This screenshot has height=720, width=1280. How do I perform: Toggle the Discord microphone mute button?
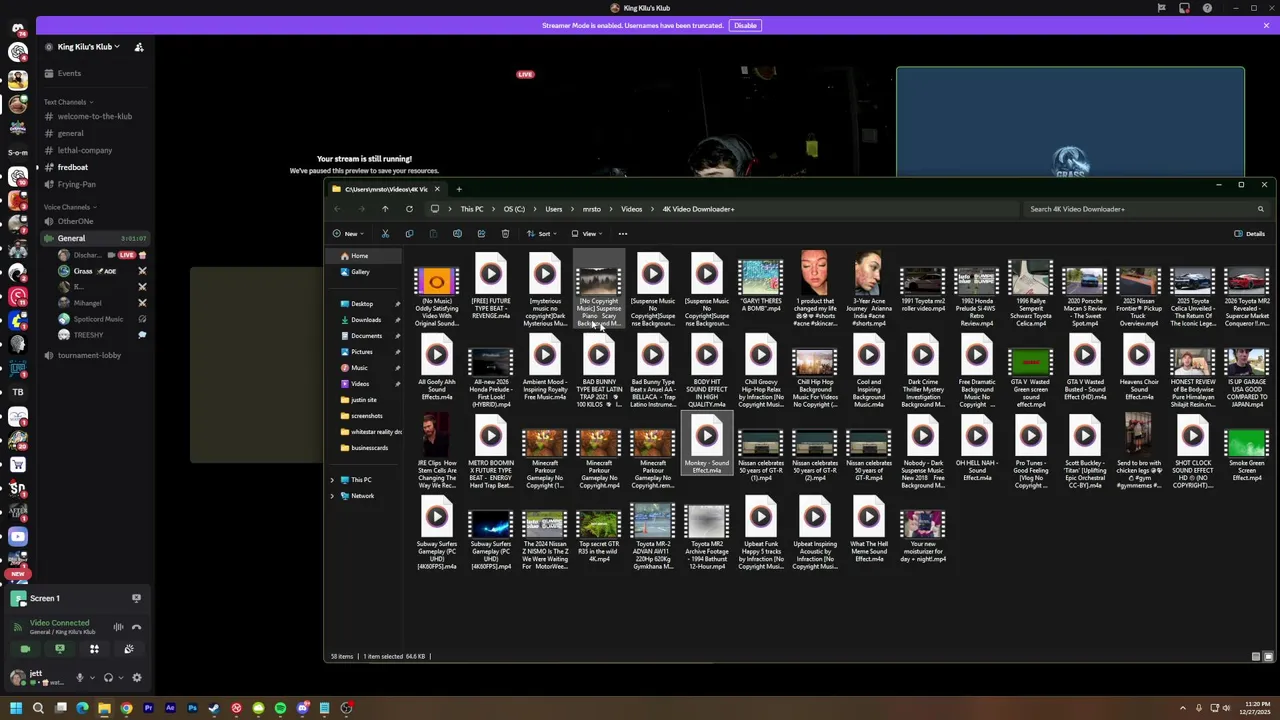tap(80, 677)
